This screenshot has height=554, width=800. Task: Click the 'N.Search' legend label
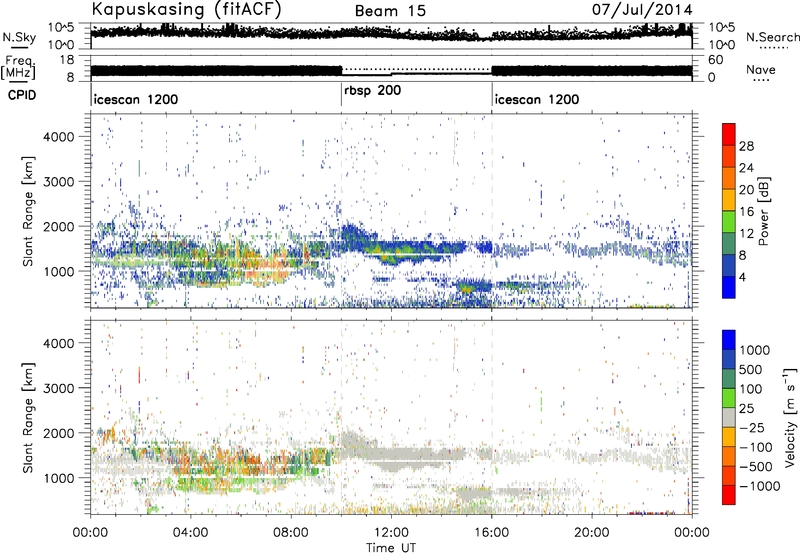click(772, 37)
